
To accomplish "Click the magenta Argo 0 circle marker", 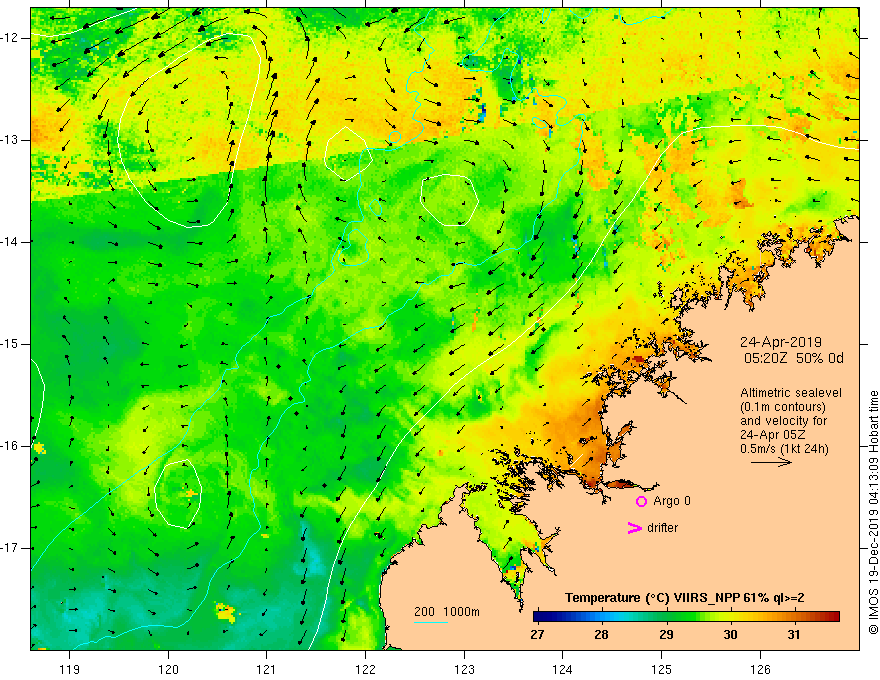I will tap(641, 501).
